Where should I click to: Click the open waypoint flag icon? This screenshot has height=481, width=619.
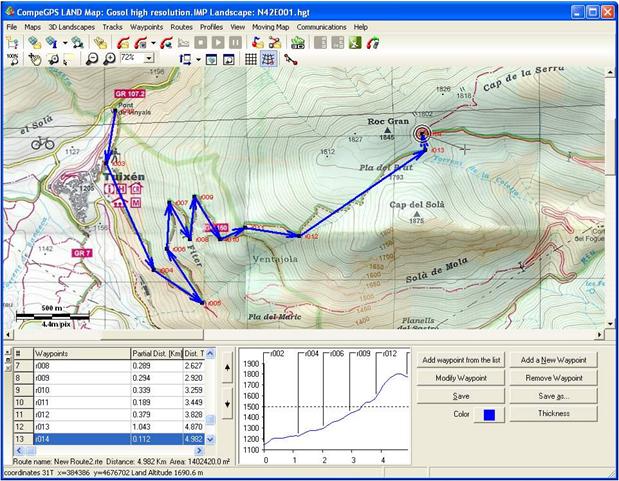coord(258,42)
